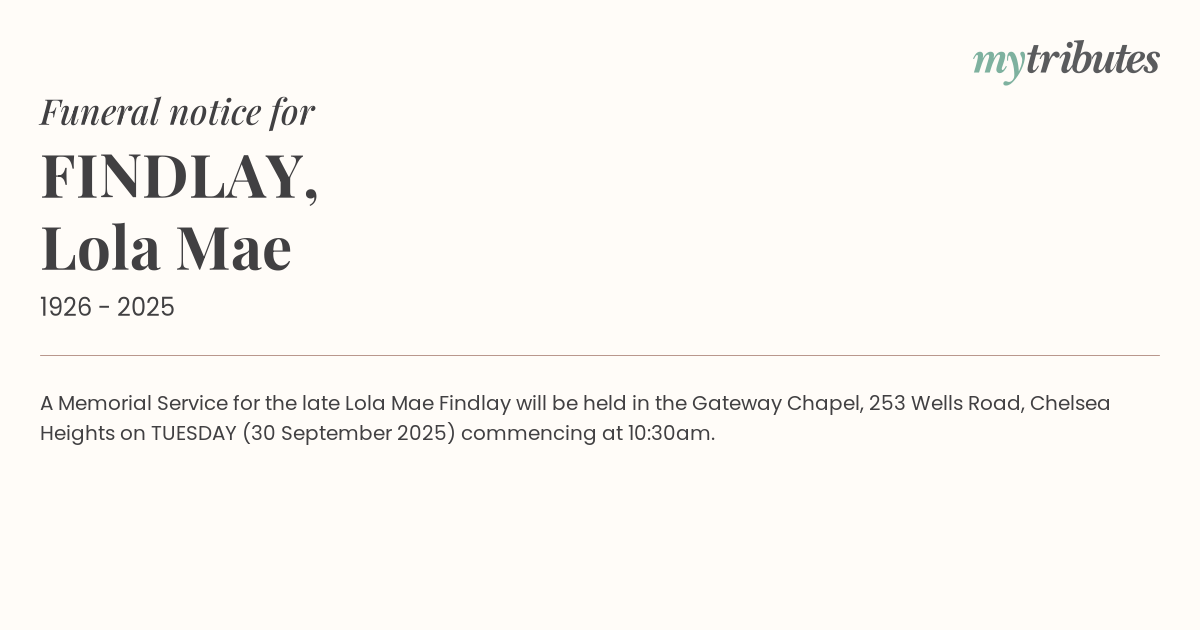Click the green "my" in the logo

coord(998,62)
